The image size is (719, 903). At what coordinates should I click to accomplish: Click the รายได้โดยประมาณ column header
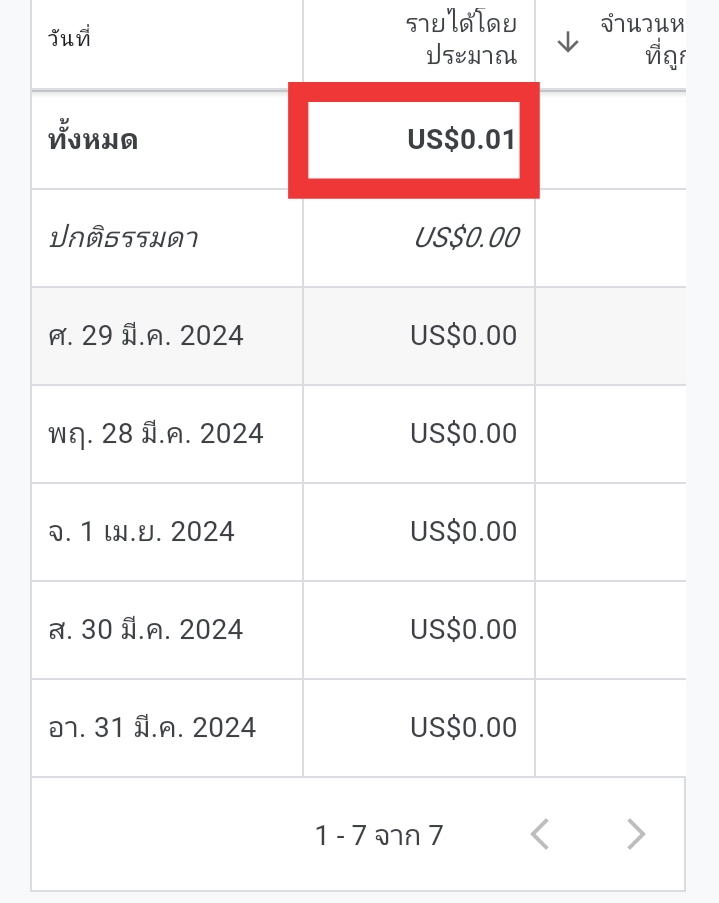point(461,40)
